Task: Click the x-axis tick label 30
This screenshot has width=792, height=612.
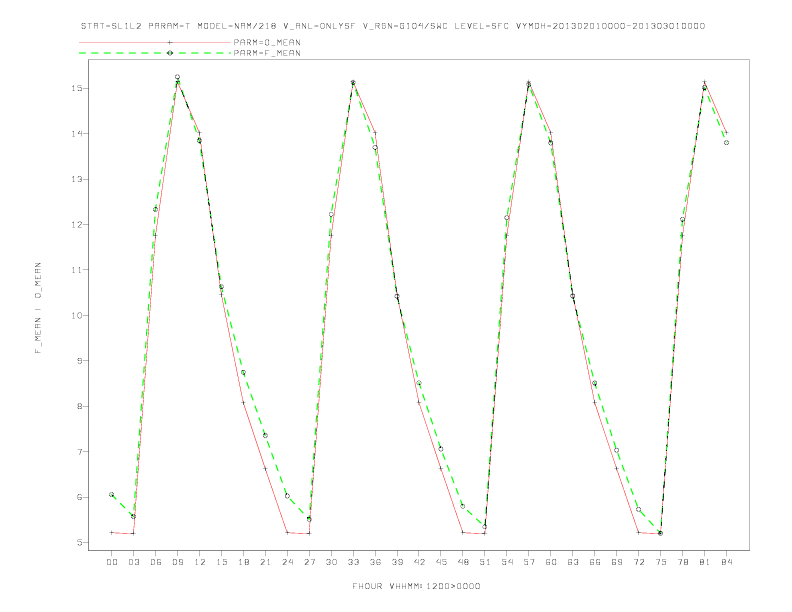Action: coord(331,562)
